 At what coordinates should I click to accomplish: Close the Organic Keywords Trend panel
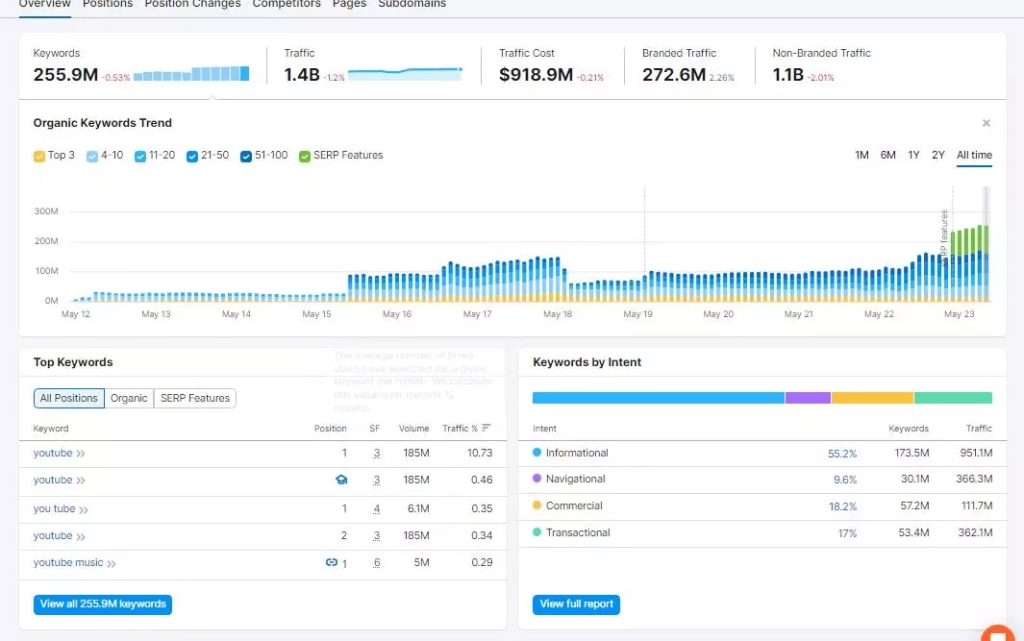point(986,123)
